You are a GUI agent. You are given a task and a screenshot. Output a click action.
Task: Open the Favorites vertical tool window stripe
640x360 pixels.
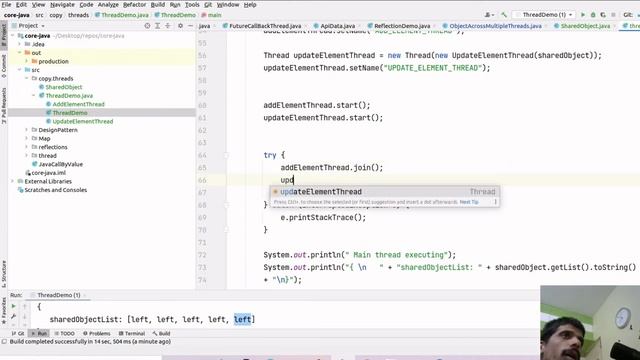pyautogui.click(x=4, y=311)
